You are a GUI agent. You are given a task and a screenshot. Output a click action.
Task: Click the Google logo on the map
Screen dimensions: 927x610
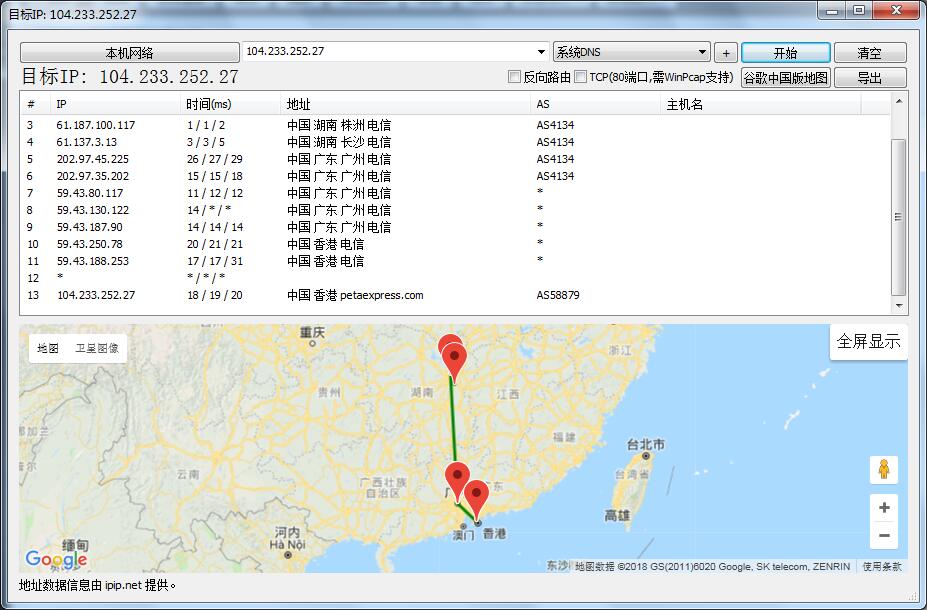(x=57, y=560)
